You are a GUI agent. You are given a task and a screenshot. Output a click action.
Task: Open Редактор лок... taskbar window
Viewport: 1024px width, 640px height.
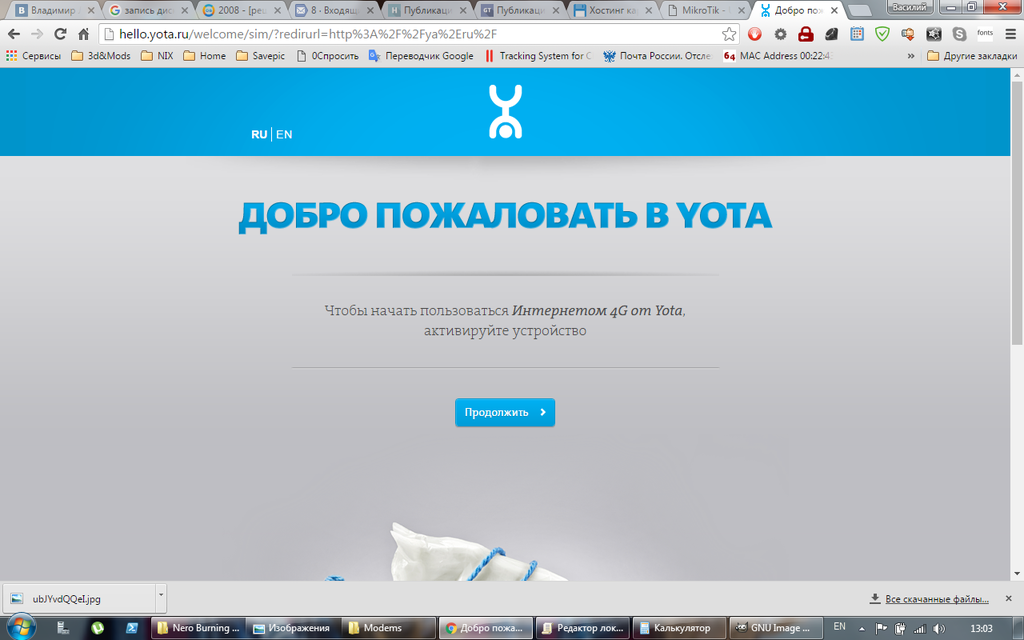[x=582, y=628]
